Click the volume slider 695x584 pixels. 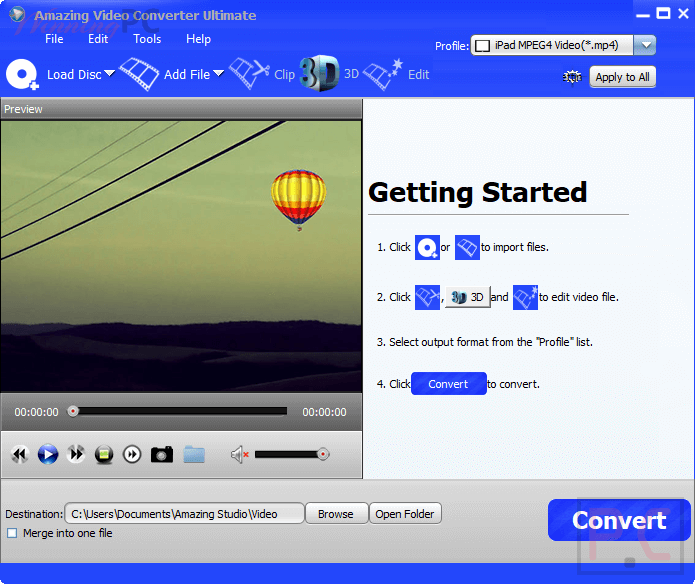(x=290, y=455)
